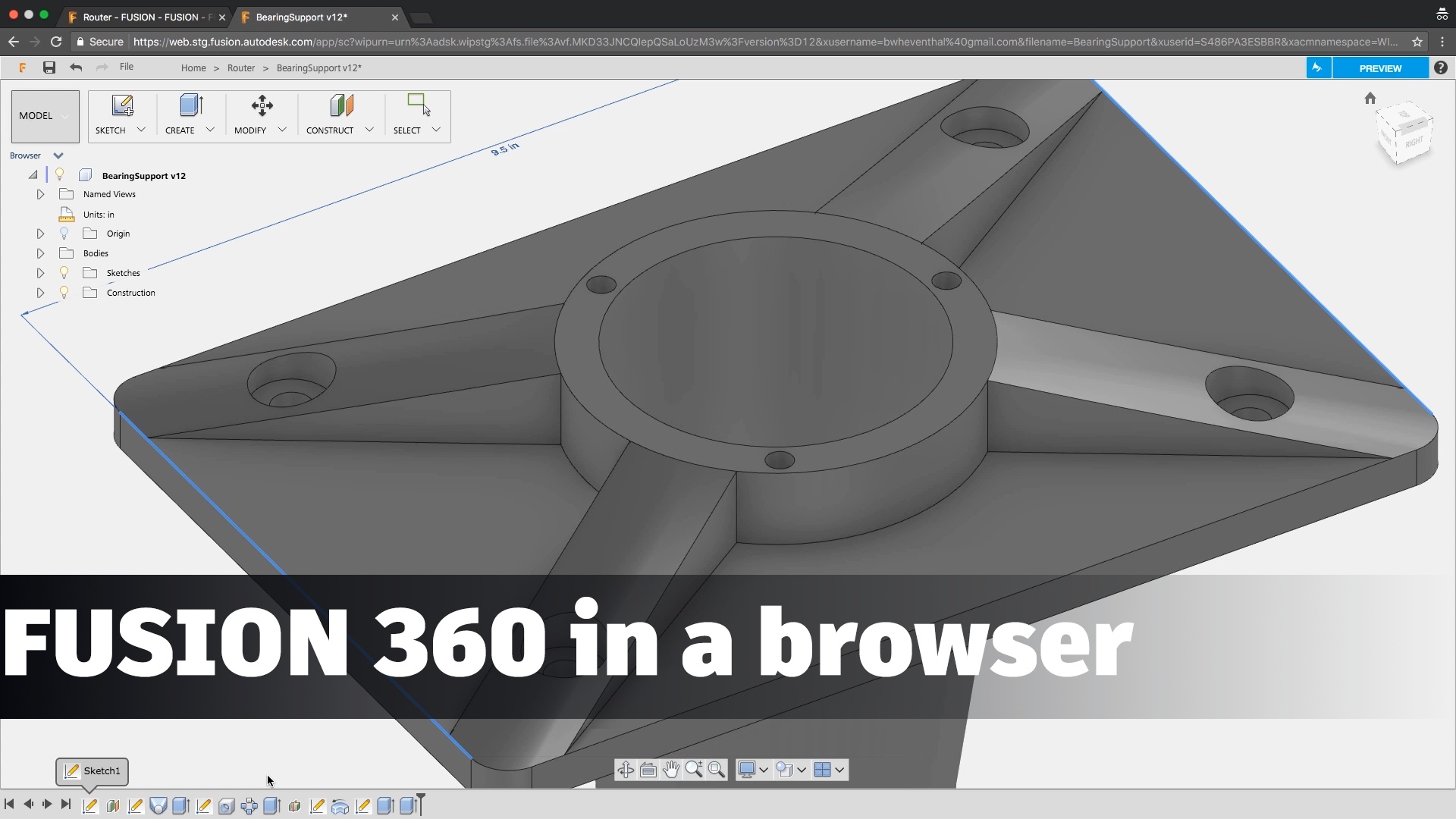This screenshot has width=1456, height=819.
Task: Select the Construct tool icon
Action: pyautogui.click(x=341, y=106)
